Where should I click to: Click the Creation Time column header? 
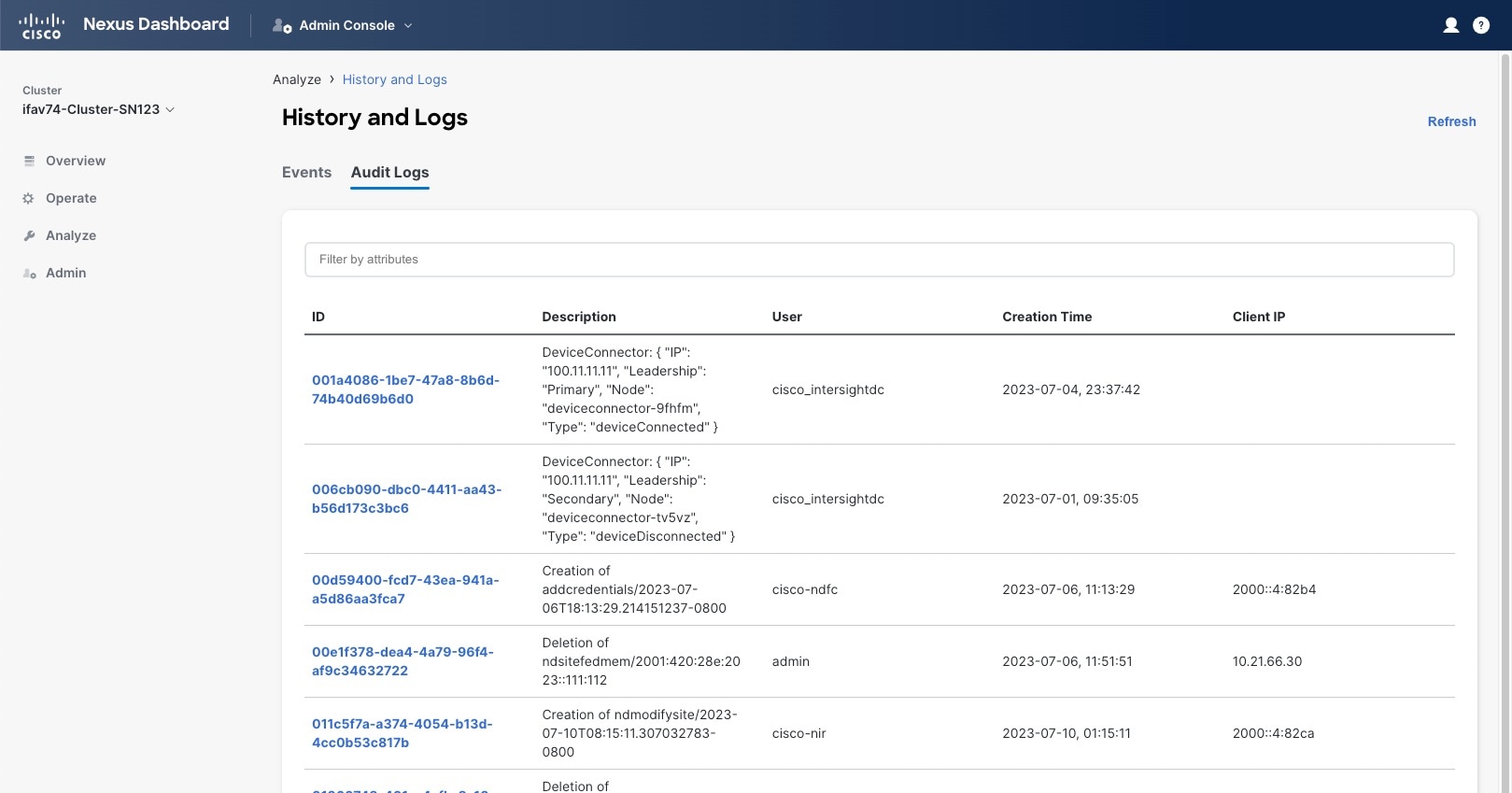[x=1047, y=317]
